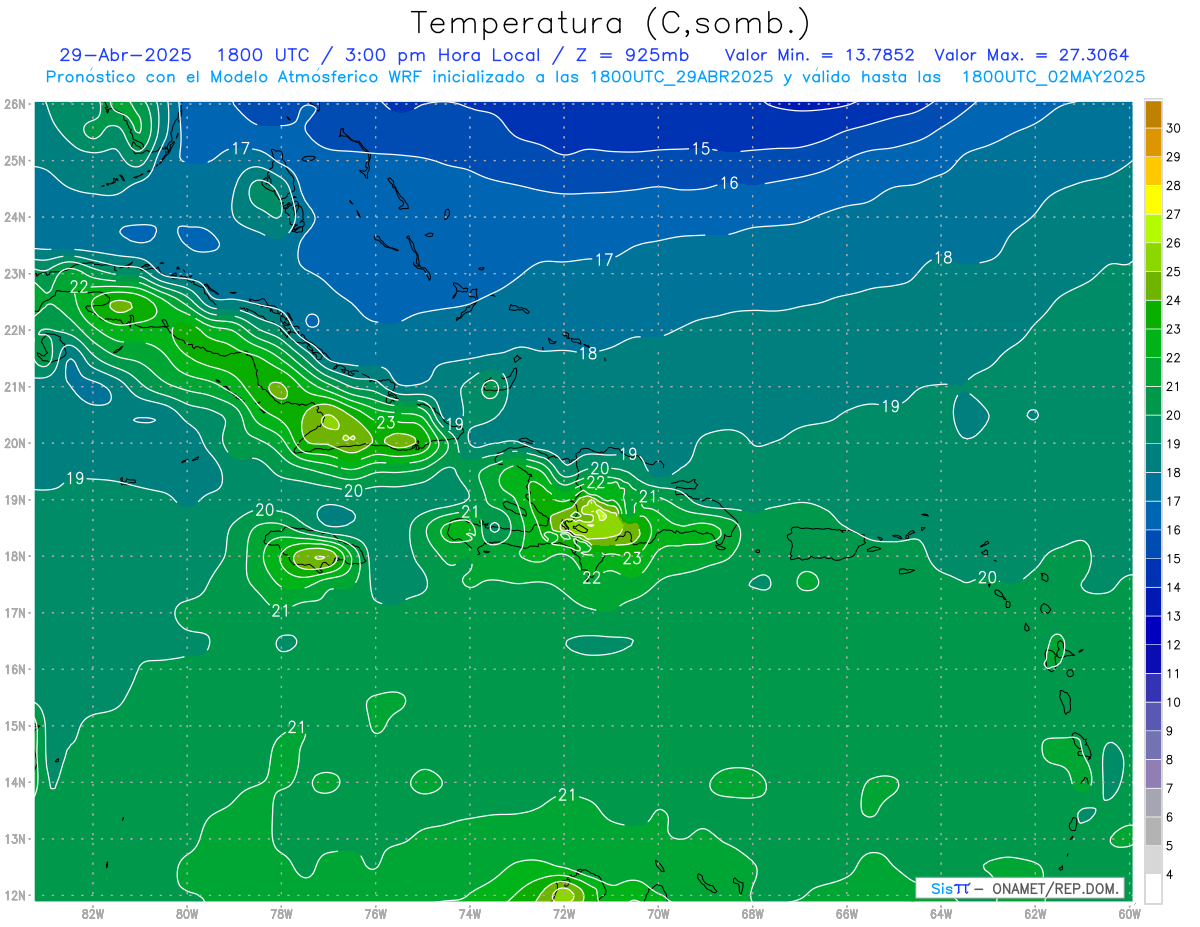
Task: Click the legend value '24'
Action: (1174, 300)
